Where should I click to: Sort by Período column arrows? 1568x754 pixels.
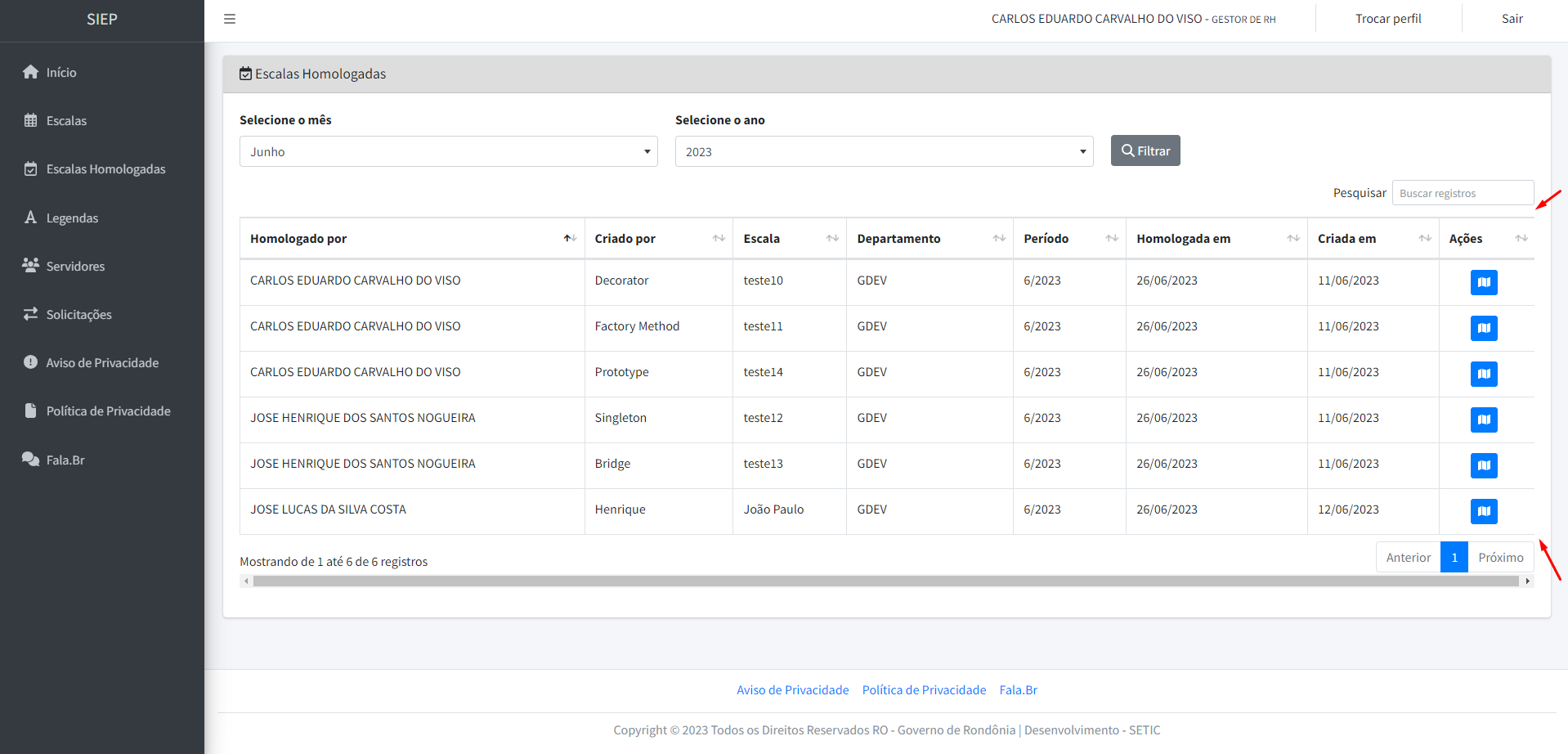[x=1112, y=238]
